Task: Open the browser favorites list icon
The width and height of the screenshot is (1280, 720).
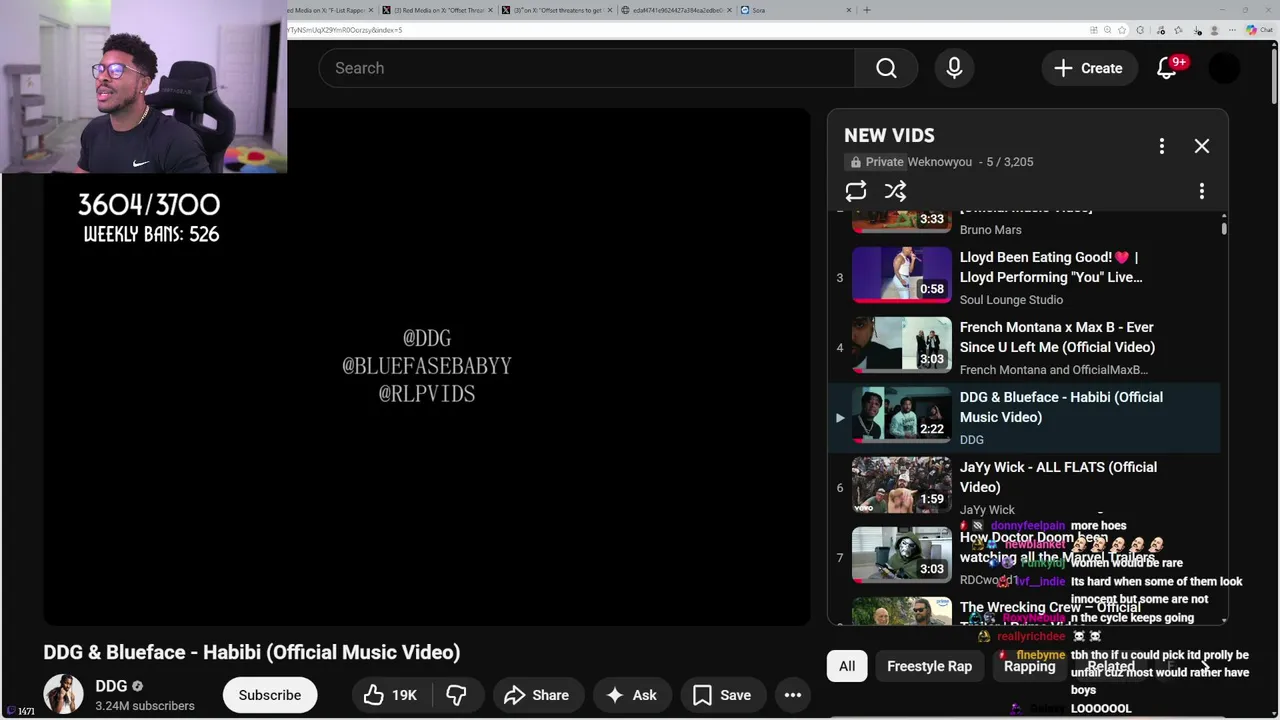Action: coord(1178,30)
